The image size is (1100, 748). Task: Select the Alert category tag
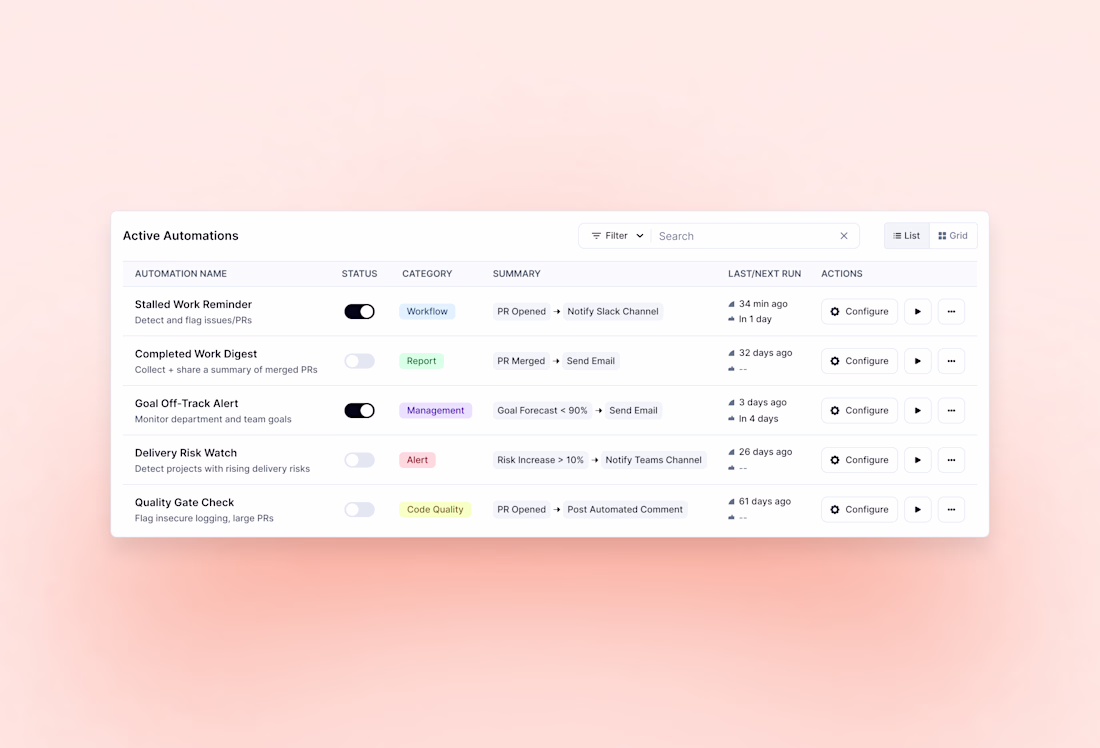(x=417, y=460)
